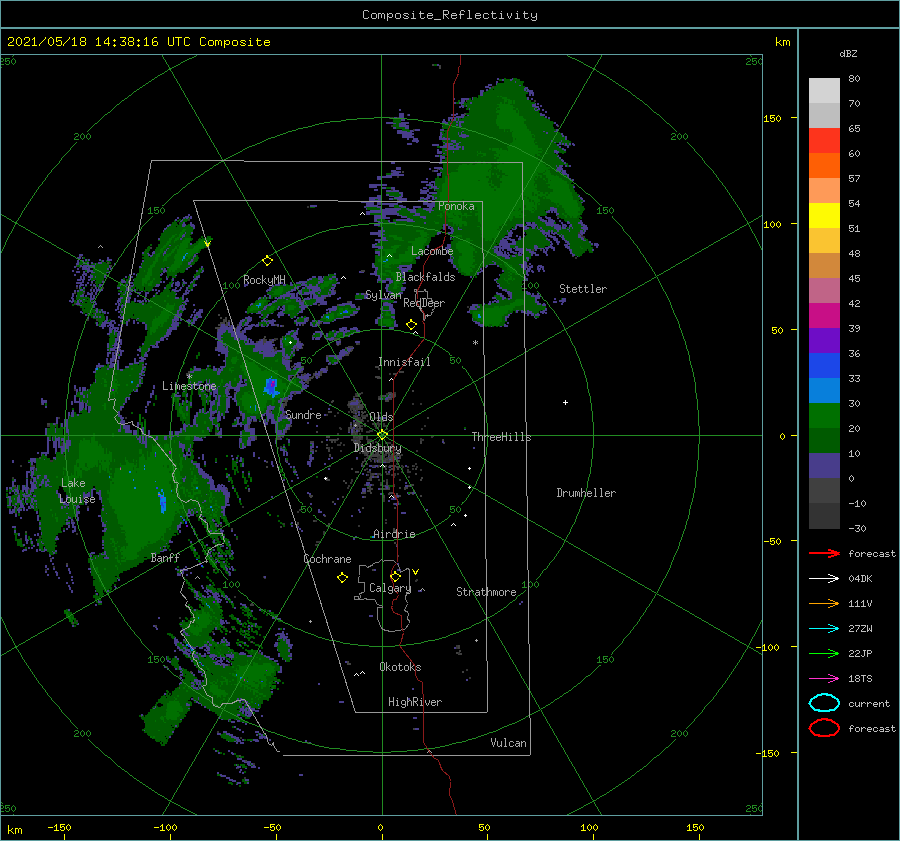Click the Olds label on the map
Screen dimensions: 900x841
381,416
